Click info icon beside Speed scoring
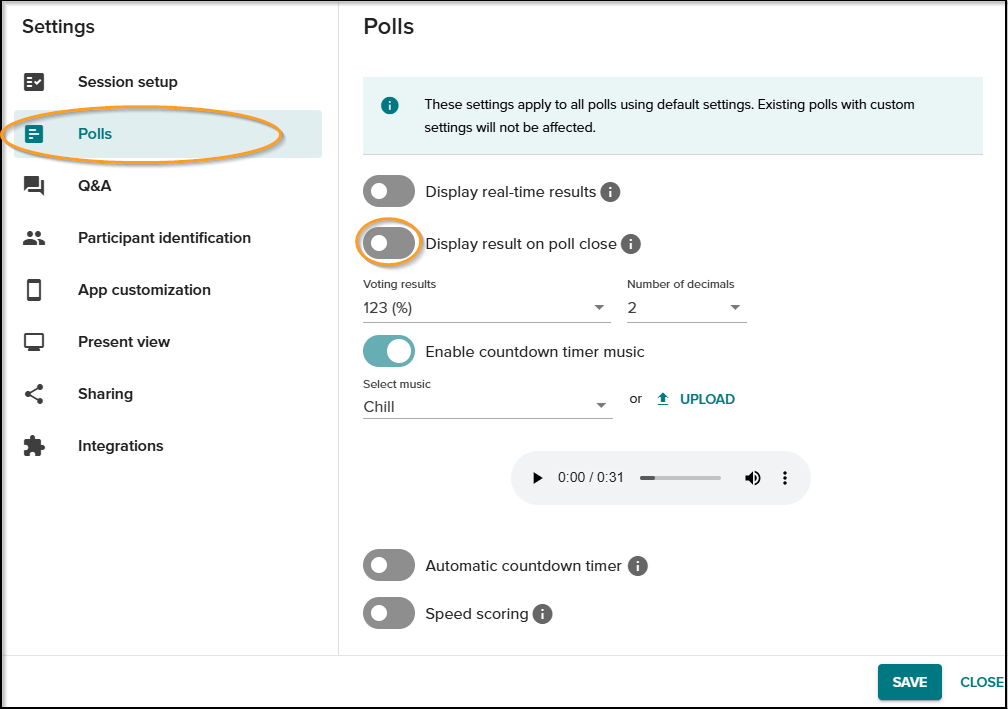Screen dimensions: 1008x709 (542, 614)
